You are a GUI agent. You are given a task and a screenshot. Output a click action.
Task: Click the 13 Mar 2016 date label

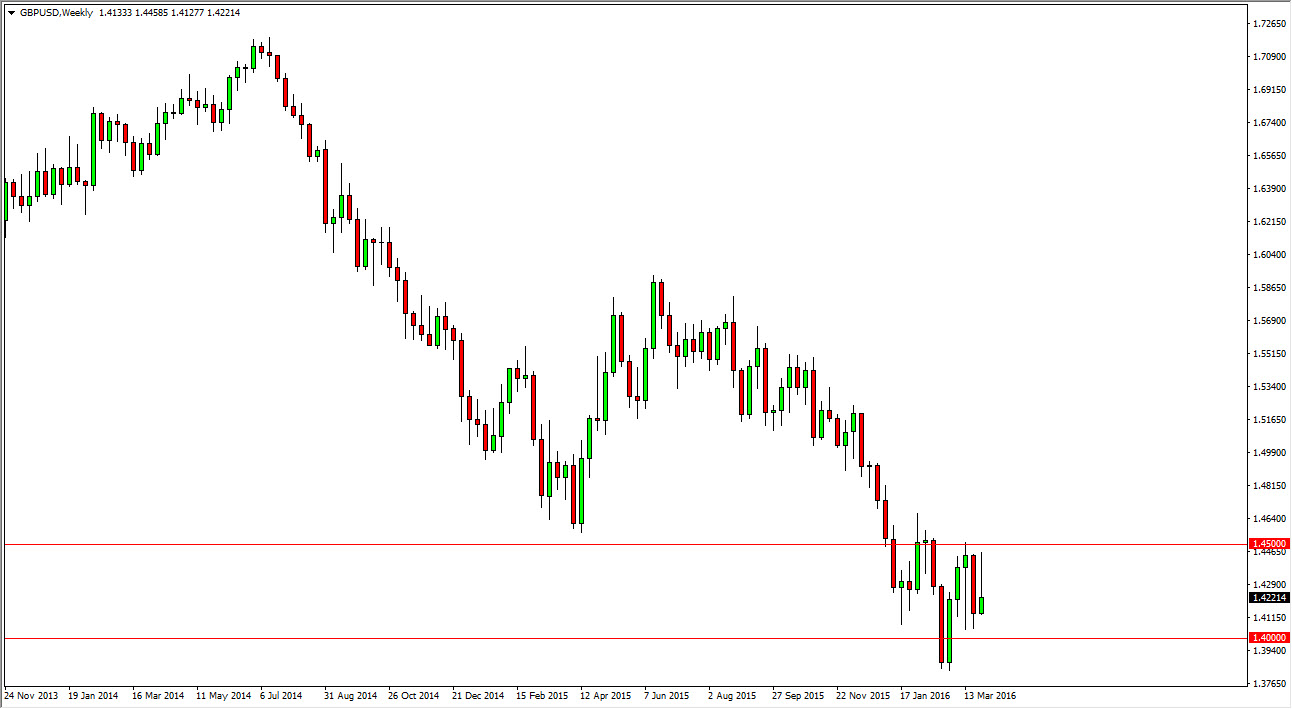(x=990, y=693)
